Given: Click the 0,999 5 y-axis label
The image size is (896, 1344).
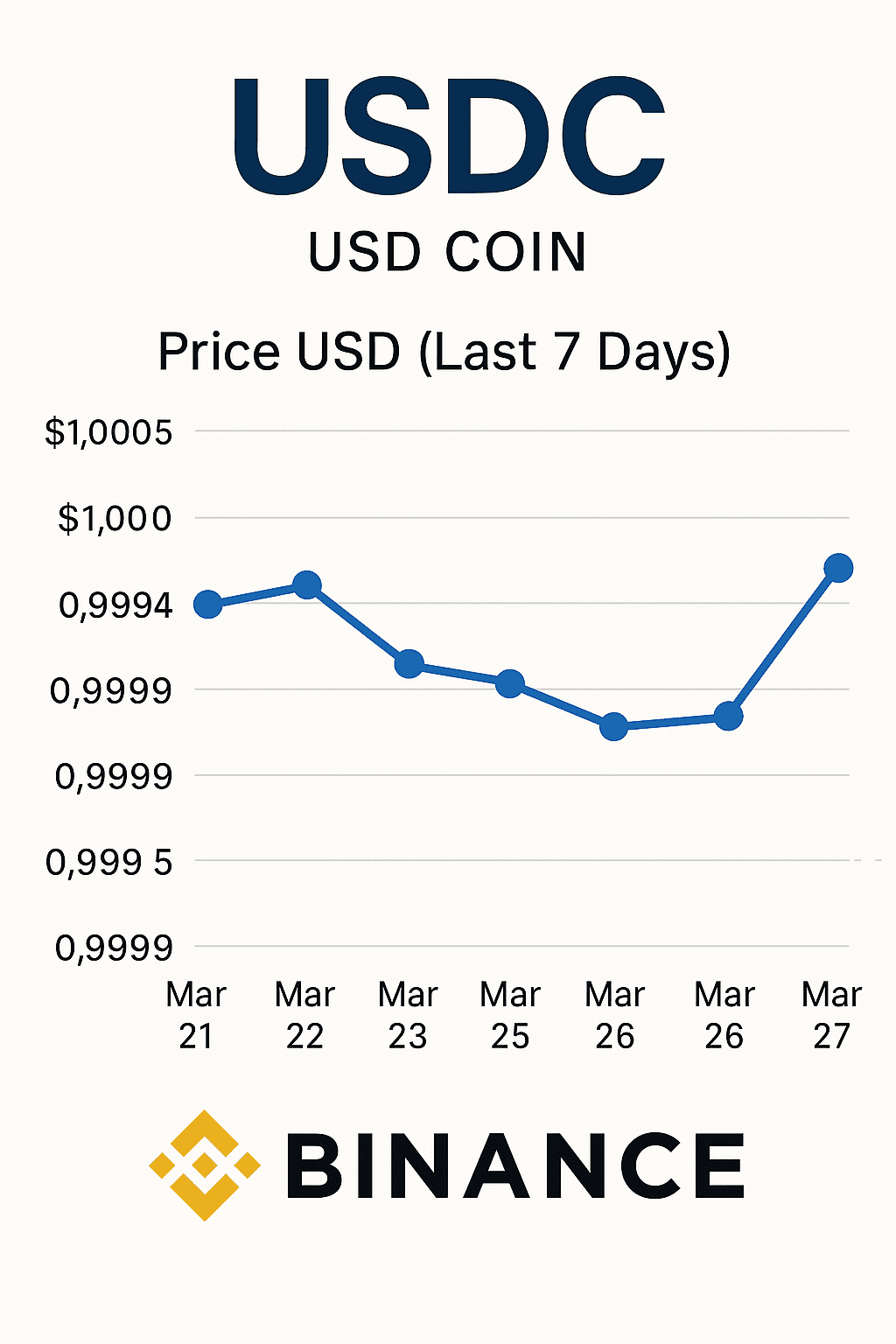Looking at the screenshot, I should point(108,863).
